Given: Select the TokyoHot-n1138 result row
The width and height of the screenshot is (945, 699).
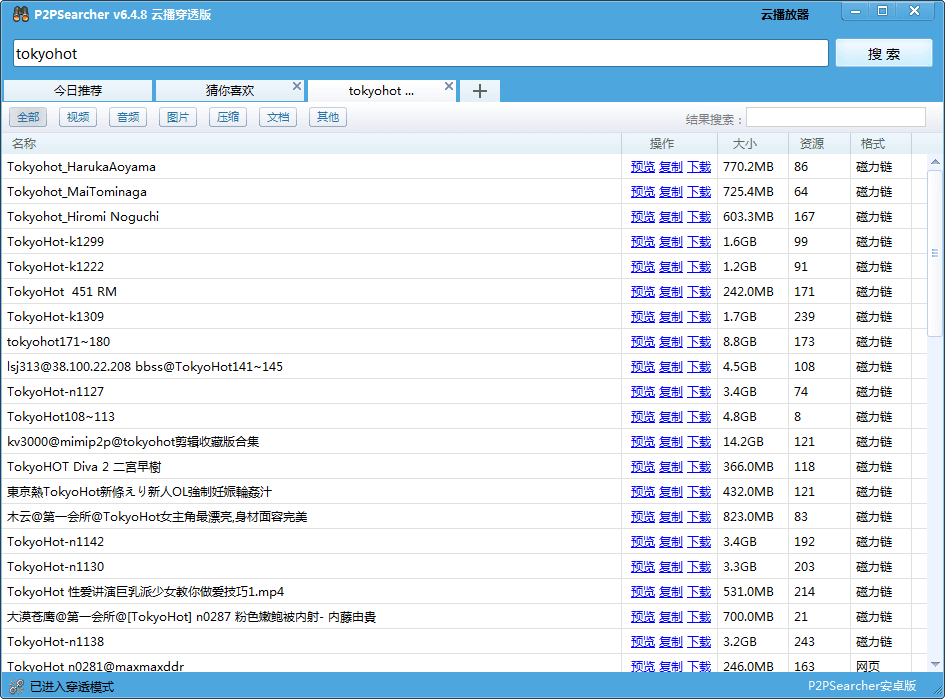Looking at the screenshot, I should tap(464, 642).
